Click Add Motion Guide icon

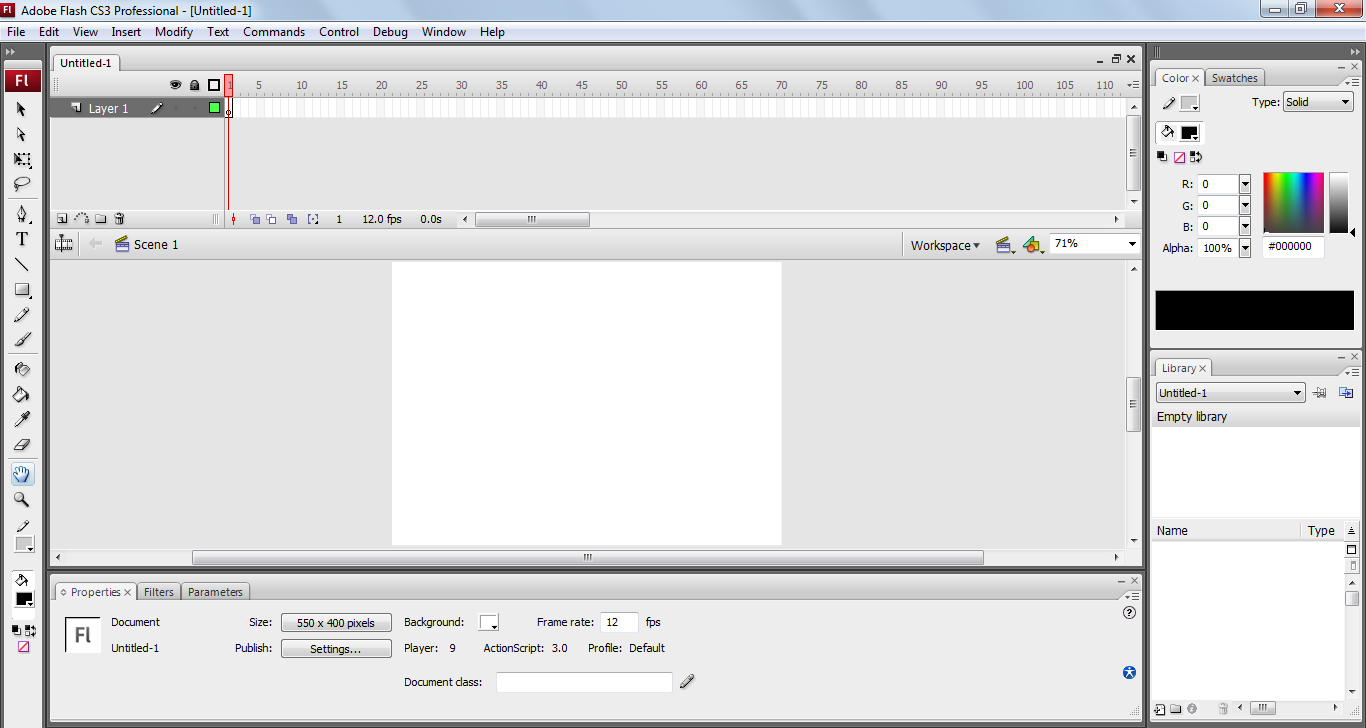[x=82, y=219]
